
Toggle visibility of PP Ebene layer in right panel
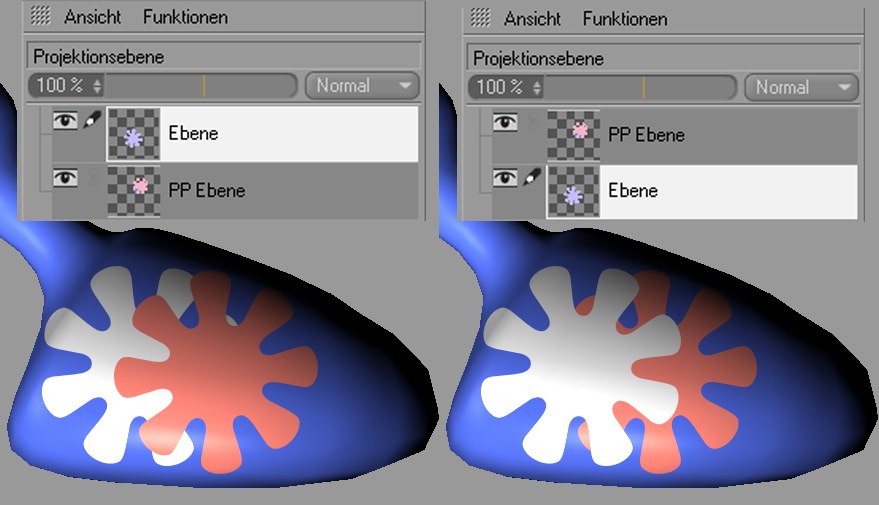pyautogui.click(x=505, y=122)
